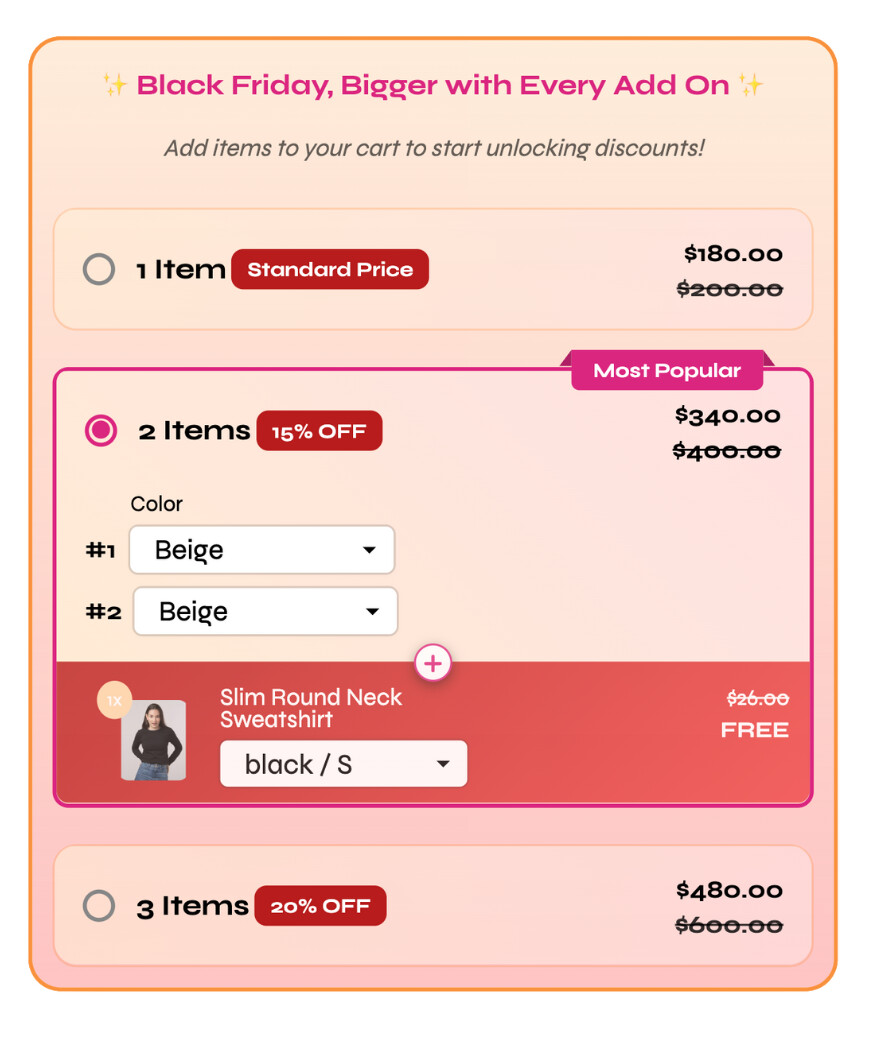
Task: Click the $340.00 price for 2 Items
Action: [x=727, y=415]
